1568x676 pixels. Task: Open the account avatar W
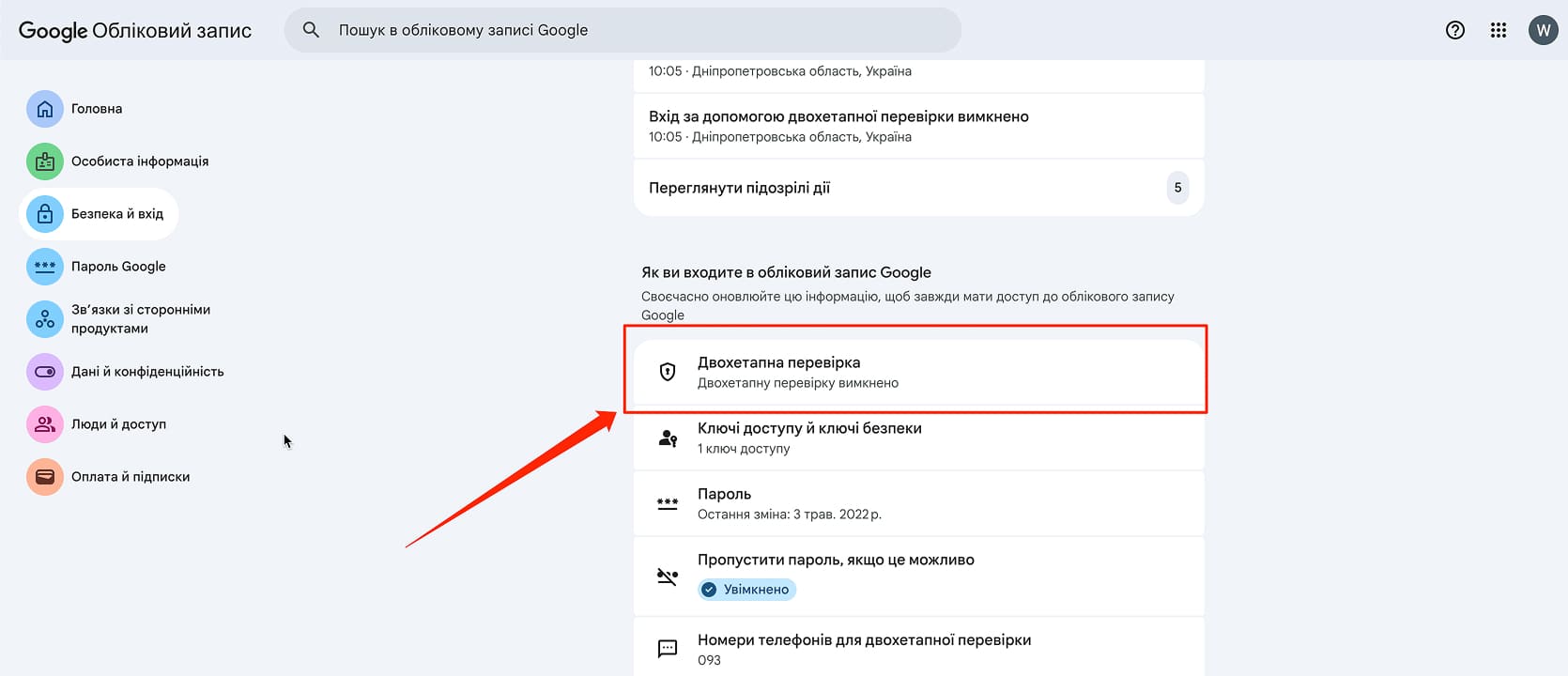click(1543, 30)
